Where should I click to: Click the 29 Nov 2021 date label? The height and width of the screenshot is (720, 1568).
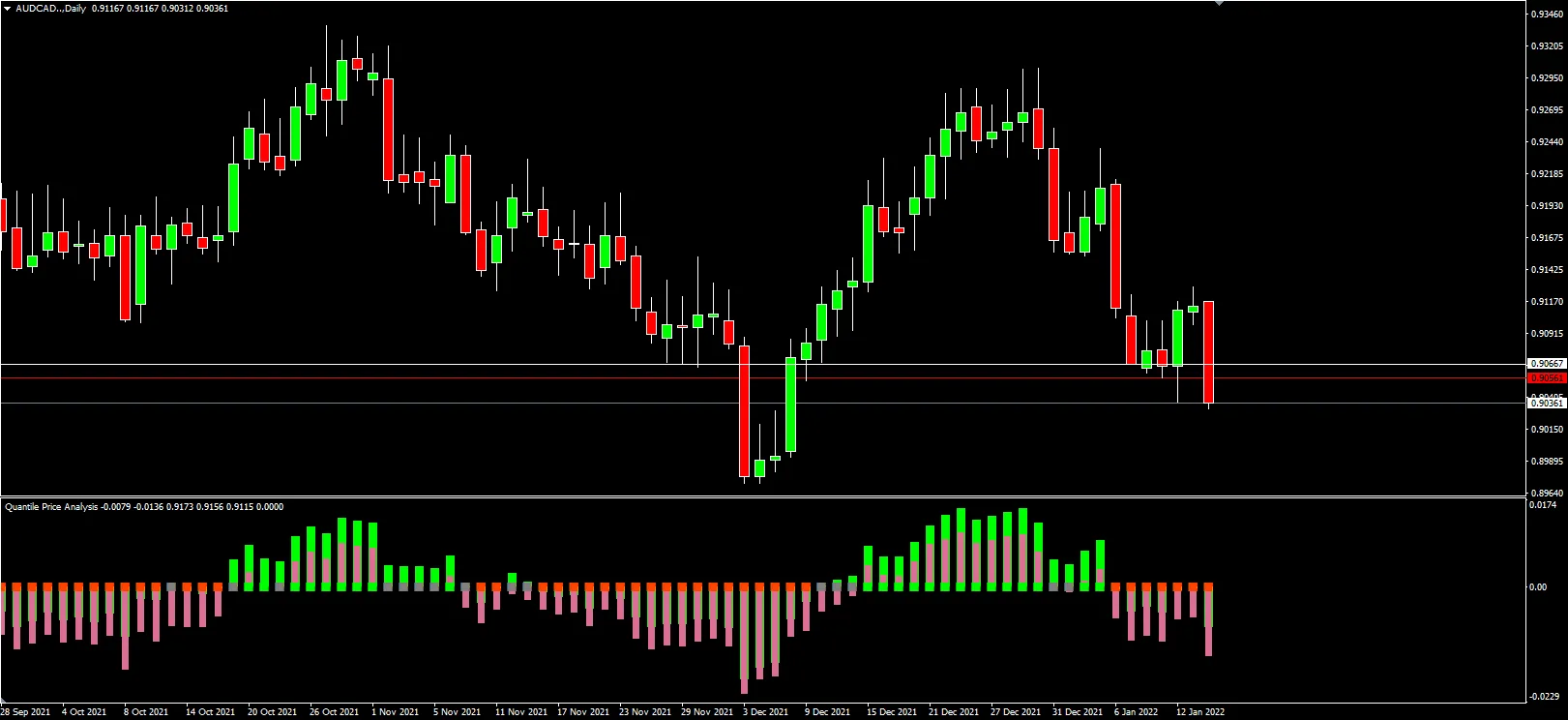[707, 712]
